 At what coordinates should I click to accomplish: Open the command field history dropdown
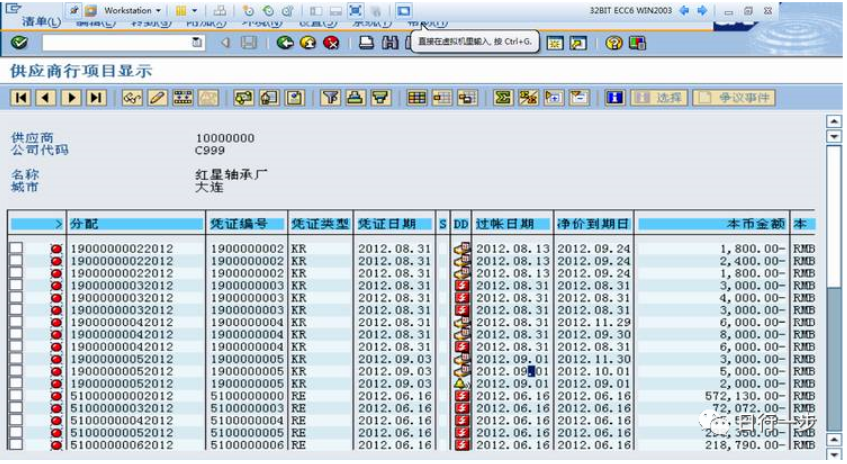point(197,43)
